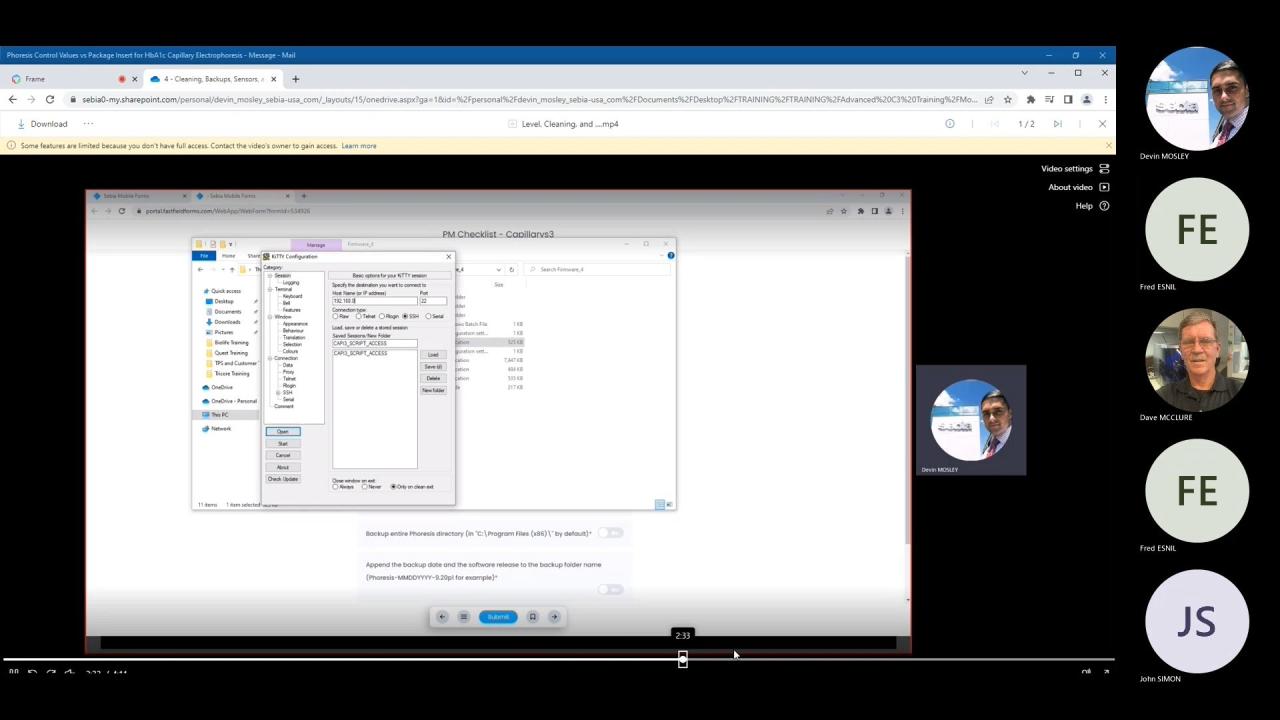Show file info with the info icon
The width and height of the screenshot is (1280, 720).
pyautogui.click(x=949, y=124)
